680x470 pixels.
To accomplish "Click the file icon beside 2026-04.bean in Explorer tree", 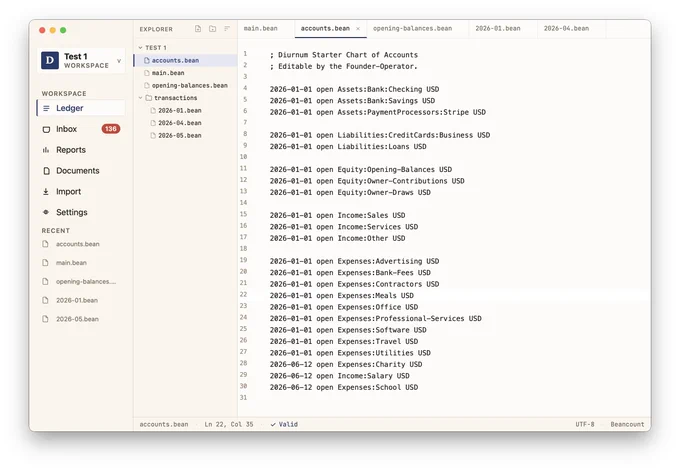I will [x=153, y=123].
